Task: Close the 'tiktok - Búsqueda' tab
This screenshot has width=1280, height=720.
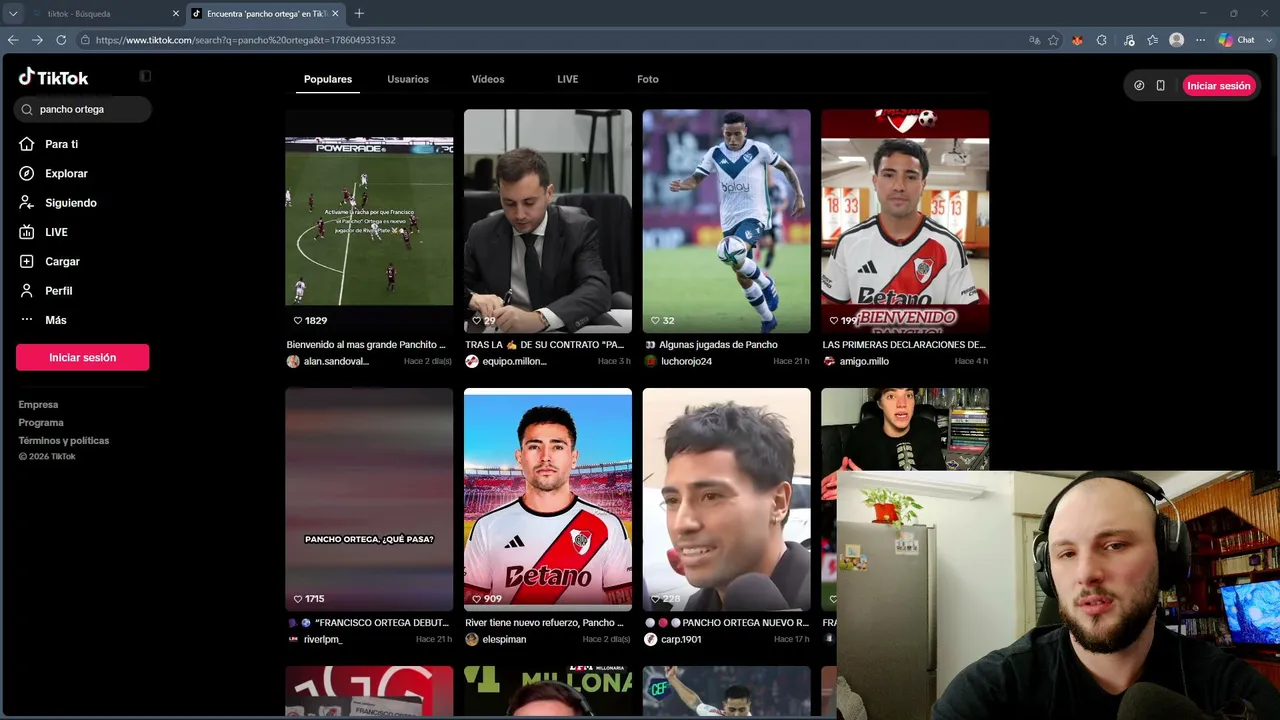Action: (x=176, y=14)
